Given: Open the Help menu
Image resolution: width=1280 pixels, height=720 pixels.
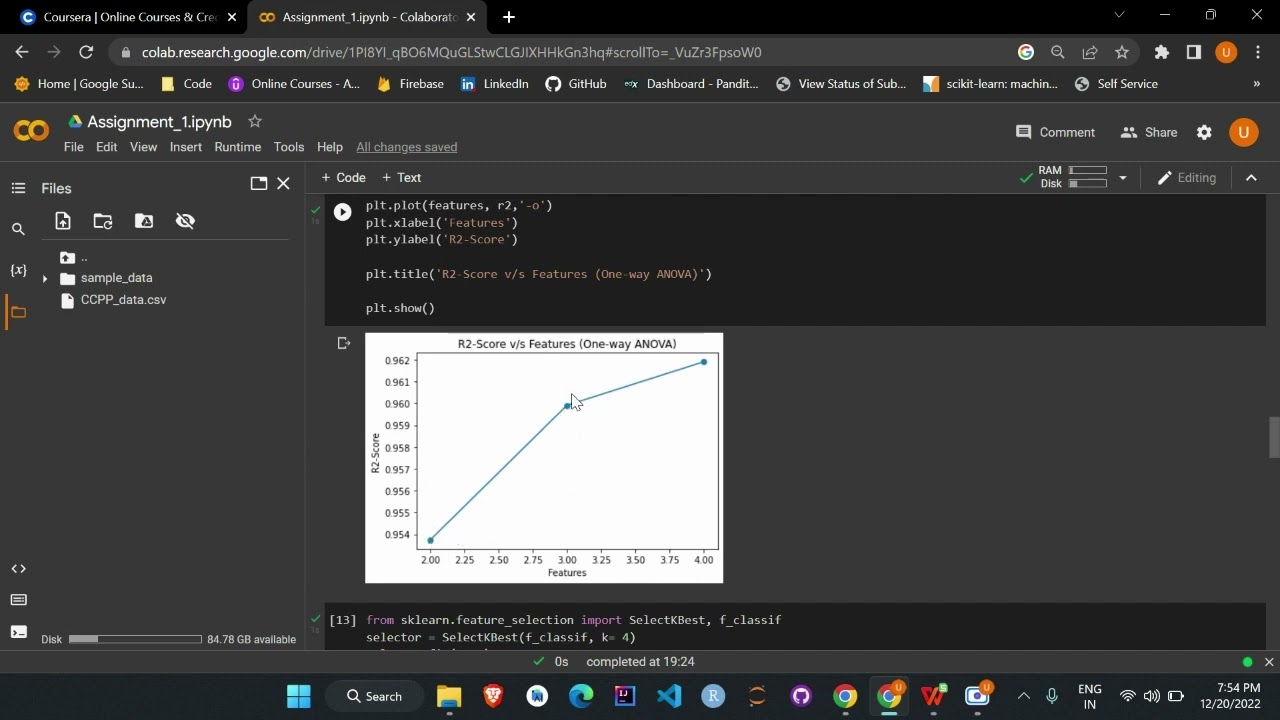Looking at the screenshot, I should 330,147.
